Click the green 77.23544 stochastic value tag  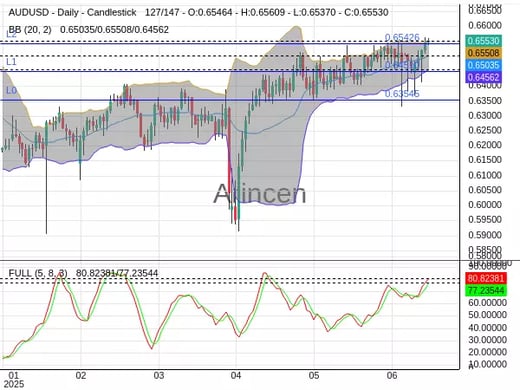[x=486, y=290]
